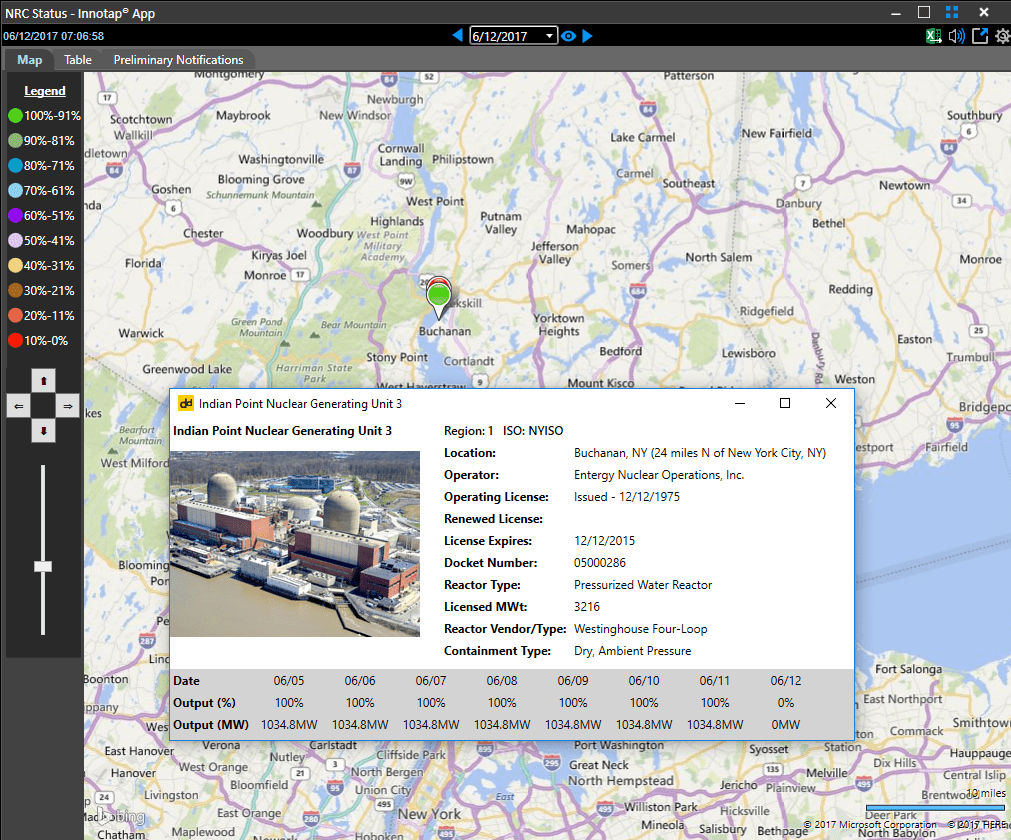Click 'Pressurized Water Reactor' value
This screenshot has height=840, width=1011.
point(643,585)
